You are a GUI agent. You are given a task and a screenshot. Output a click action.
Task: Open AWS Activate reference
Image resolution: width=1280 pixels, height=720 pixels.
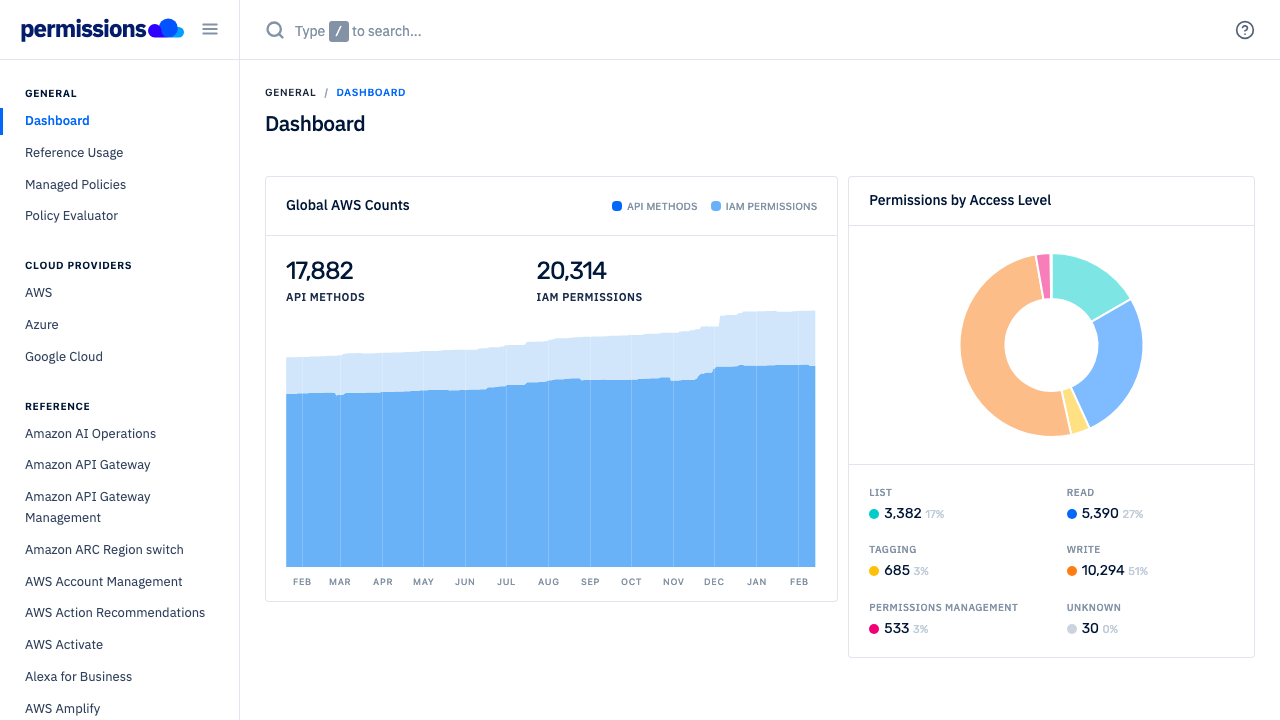[64, 645]
